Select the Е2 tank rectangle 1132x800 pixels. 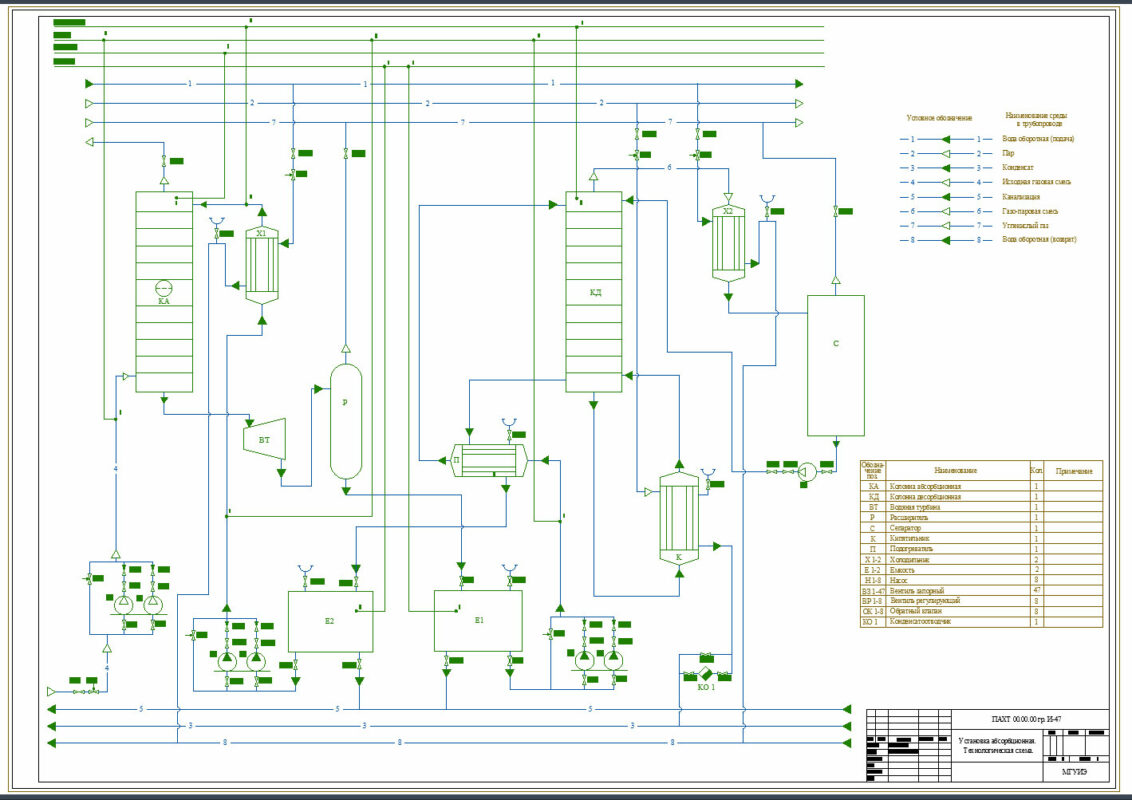tap(331, 622)
